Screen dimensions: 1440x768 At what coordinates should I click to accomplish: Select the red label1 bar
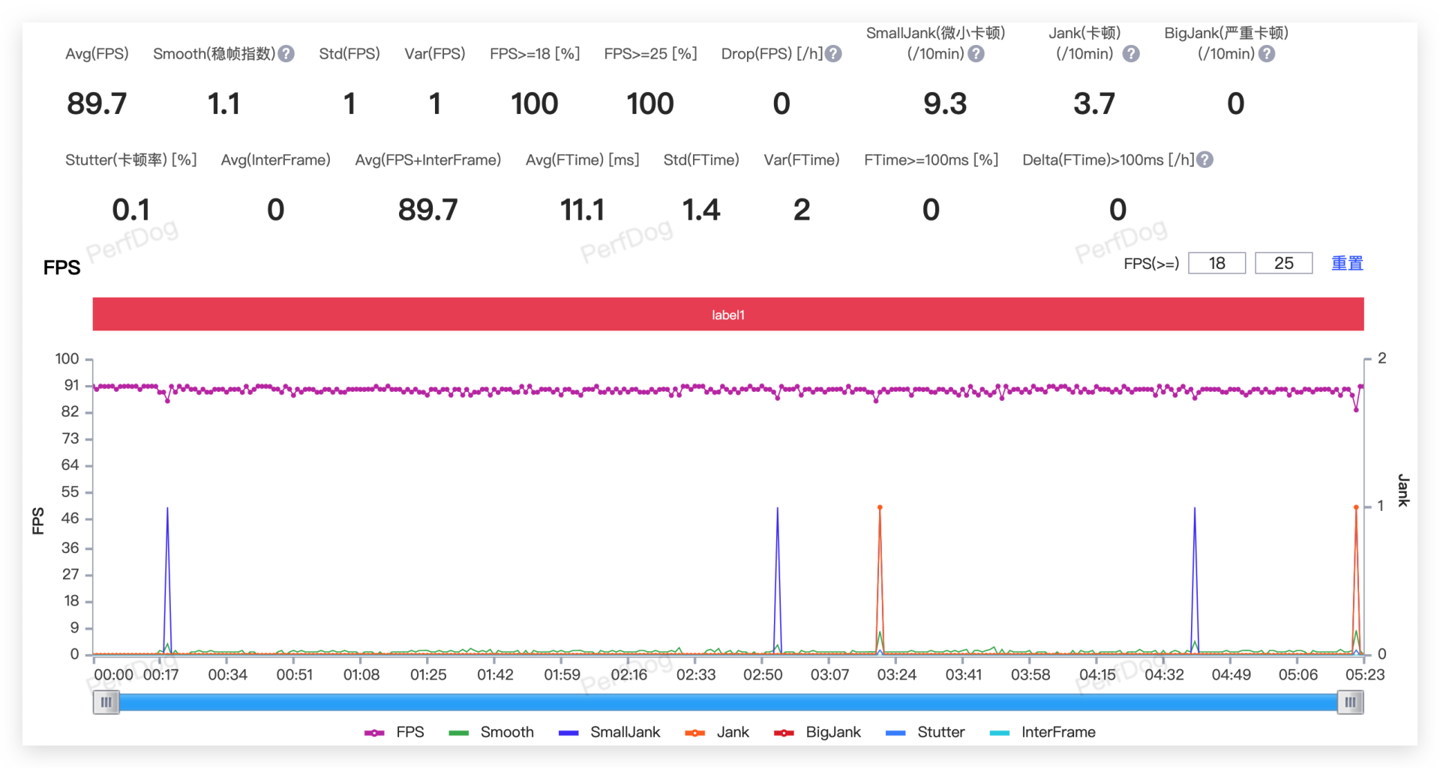click(x=728, y=314)
